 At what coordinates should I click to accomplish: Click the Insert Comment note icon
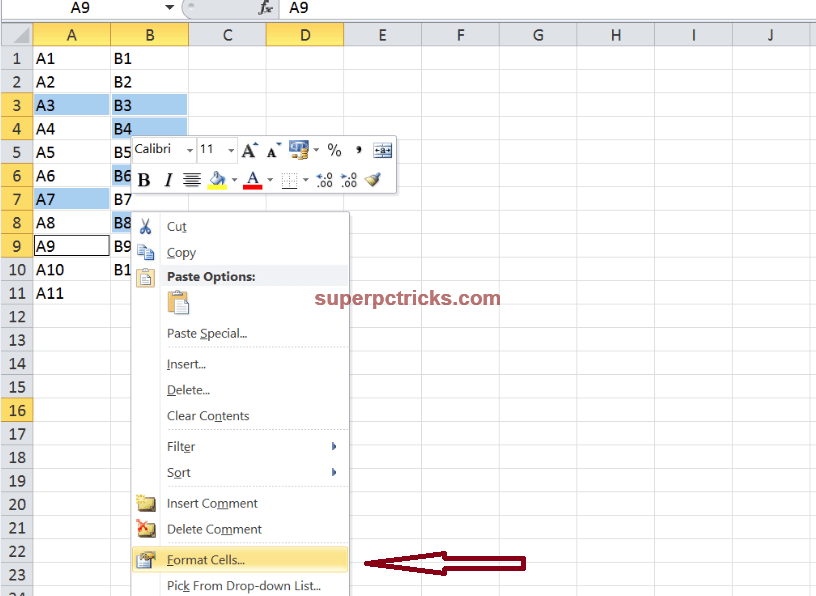click(x=146, y=503)
